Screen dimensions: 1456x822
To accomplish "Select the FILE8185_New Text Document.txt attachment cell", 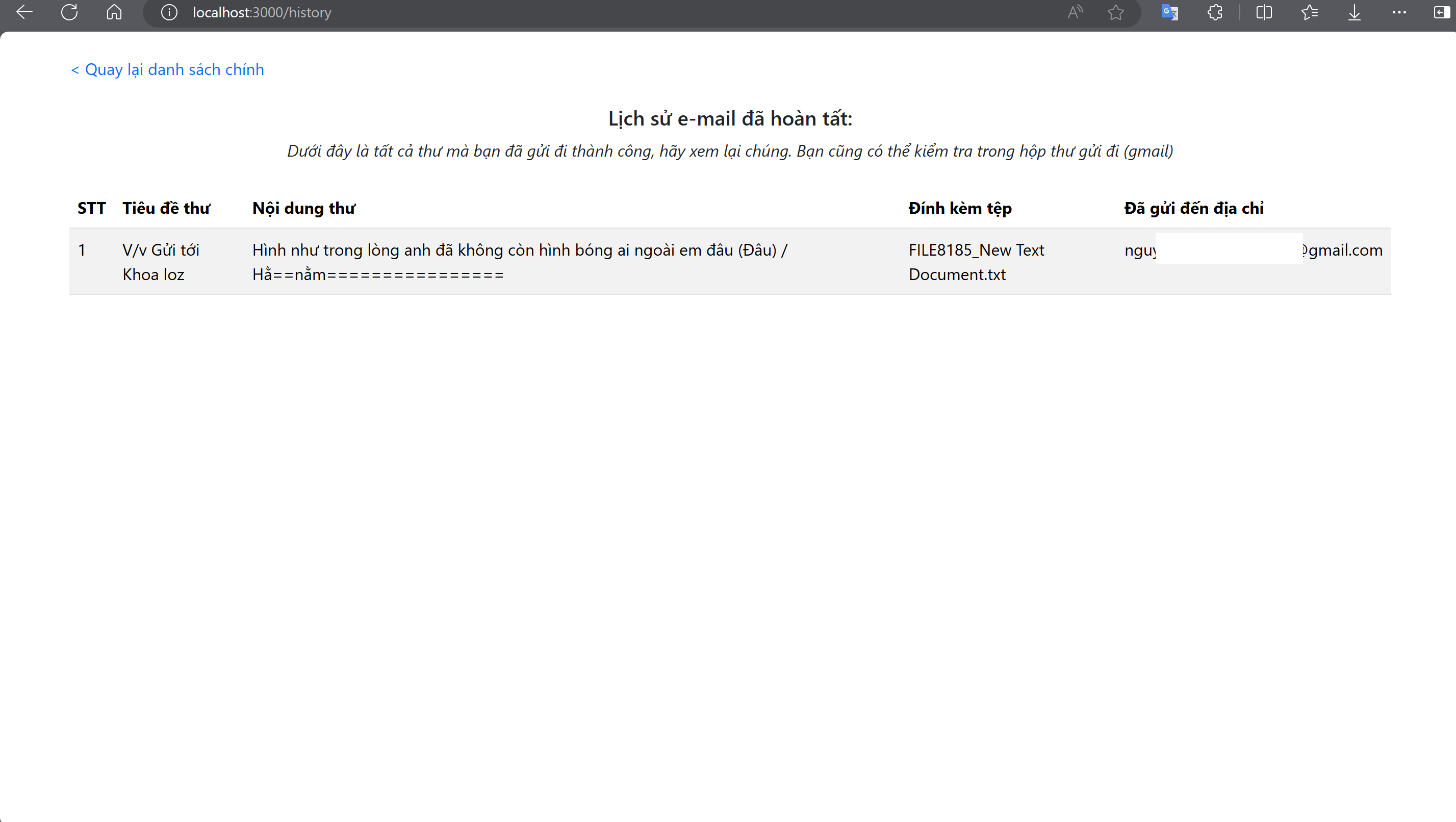I will click(x=976, y=262).
